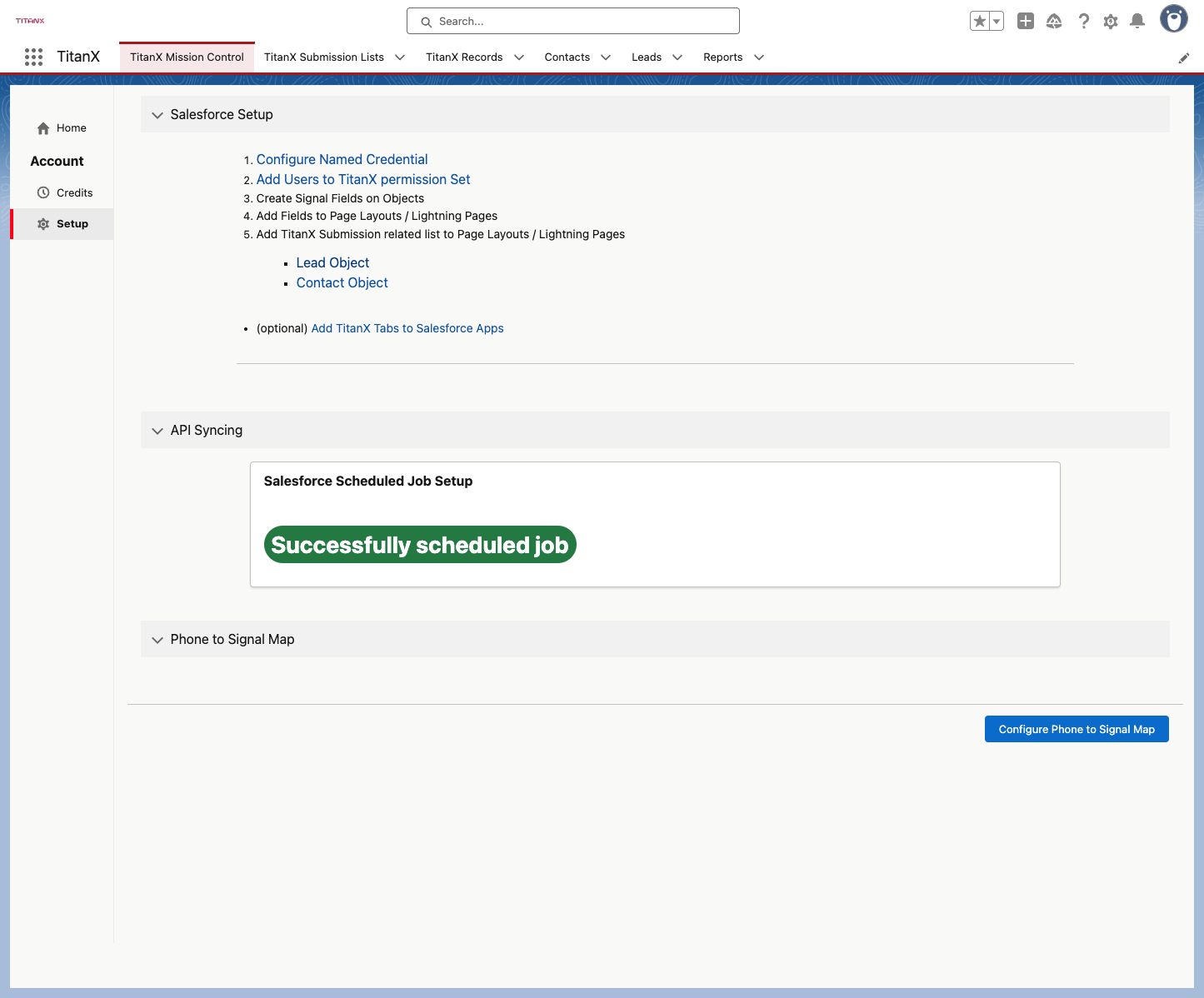Open the Lead Object link
The height and width of the screenshot is (998, 1204).
pos(332,262)
